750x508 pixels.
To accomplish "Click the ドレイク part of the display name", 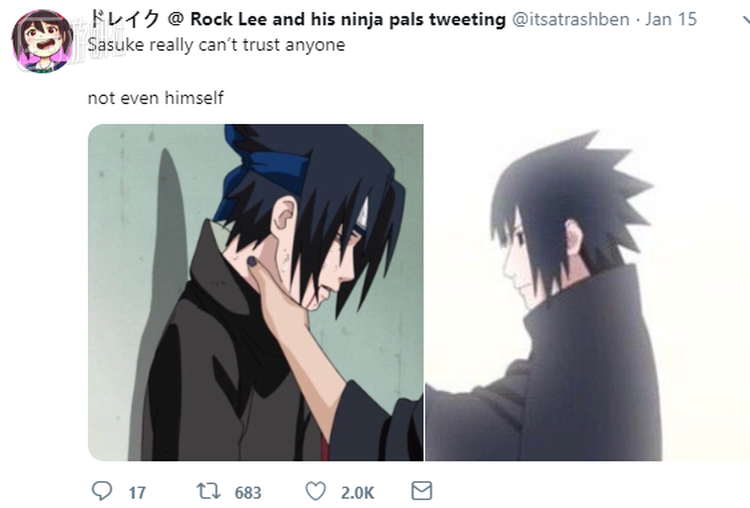I will pos(125,20).
